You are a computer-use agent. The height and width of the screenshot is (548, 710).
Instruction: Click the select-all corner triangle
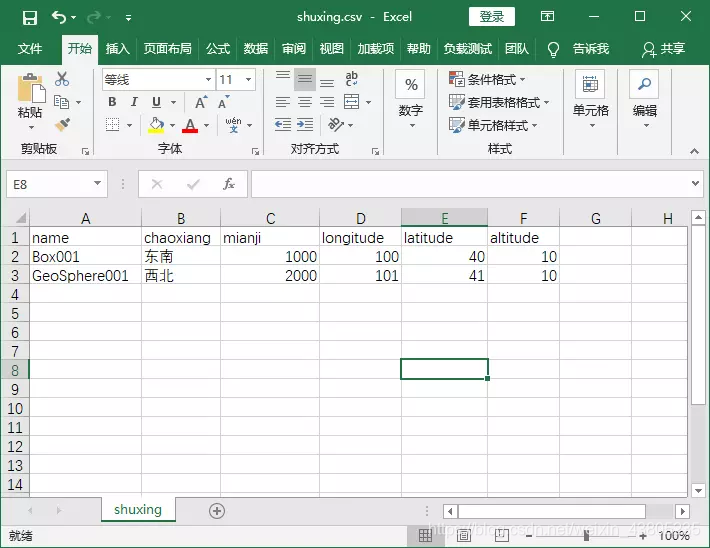21,218
